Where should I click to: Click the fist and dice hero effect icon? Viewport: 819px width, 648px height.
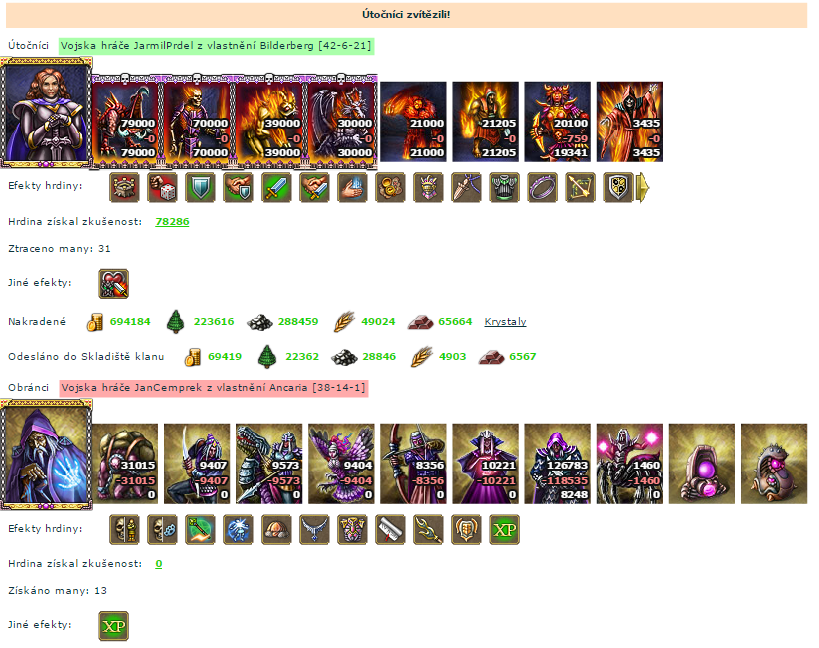162,187
